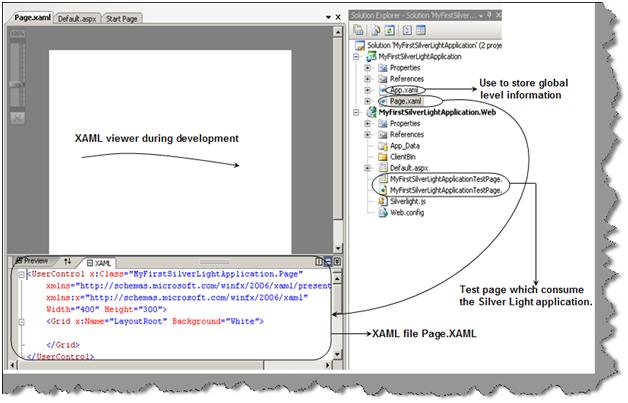
Task: Click the designer pane scroll down arrow
Action: [338, 249]
